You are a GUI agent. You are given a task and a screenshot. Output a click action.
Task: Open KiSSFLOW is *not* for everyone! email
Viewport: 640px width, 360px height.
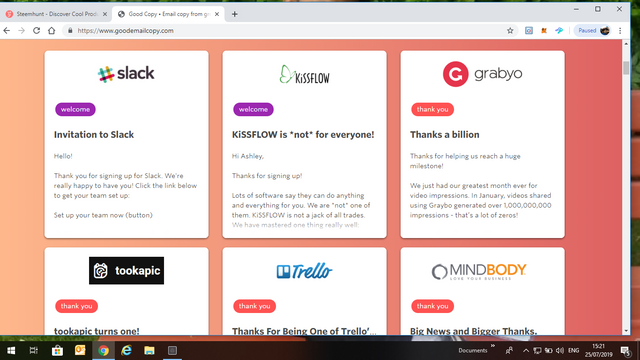coord(303,135)
